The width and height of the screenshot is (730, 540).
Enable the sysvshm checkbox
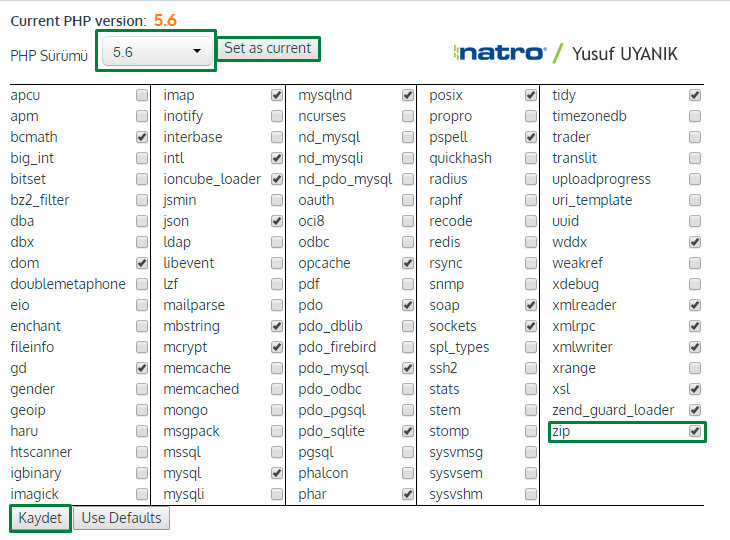click(x=531, y=493)
